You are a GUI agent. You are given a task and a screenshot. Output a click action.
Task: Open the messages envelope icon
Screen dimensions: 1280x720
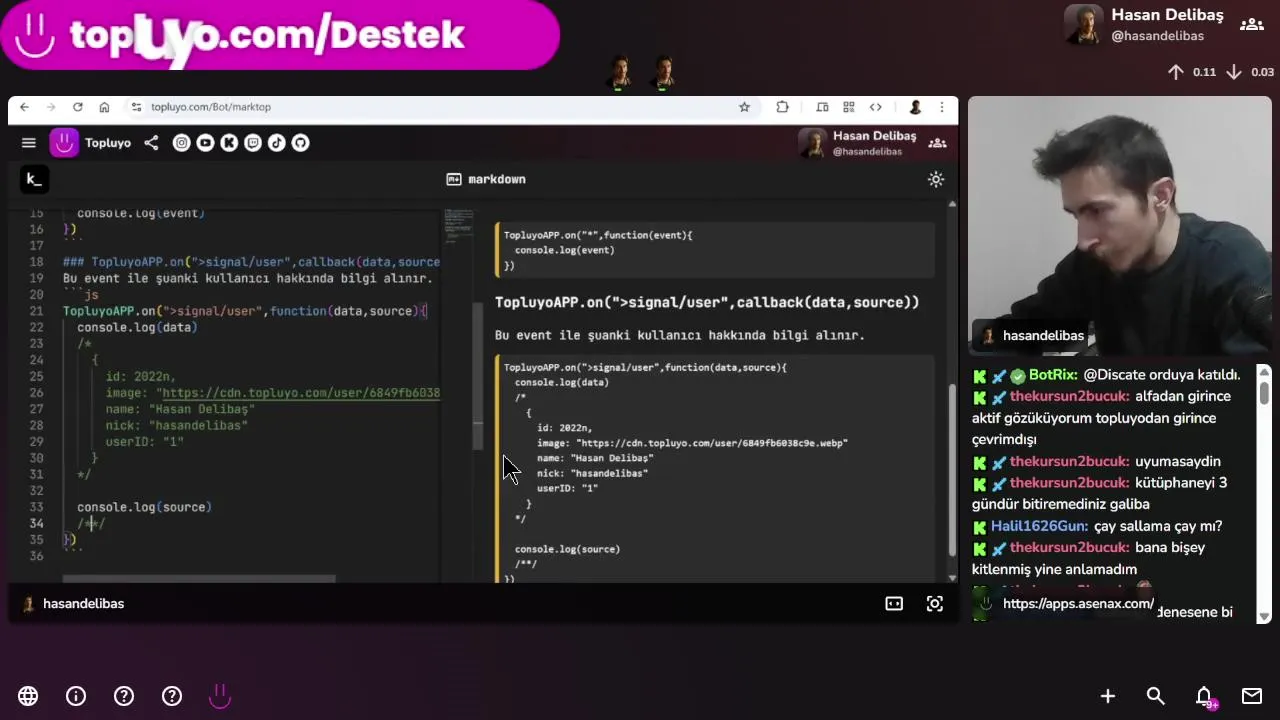pos(1252,696)
